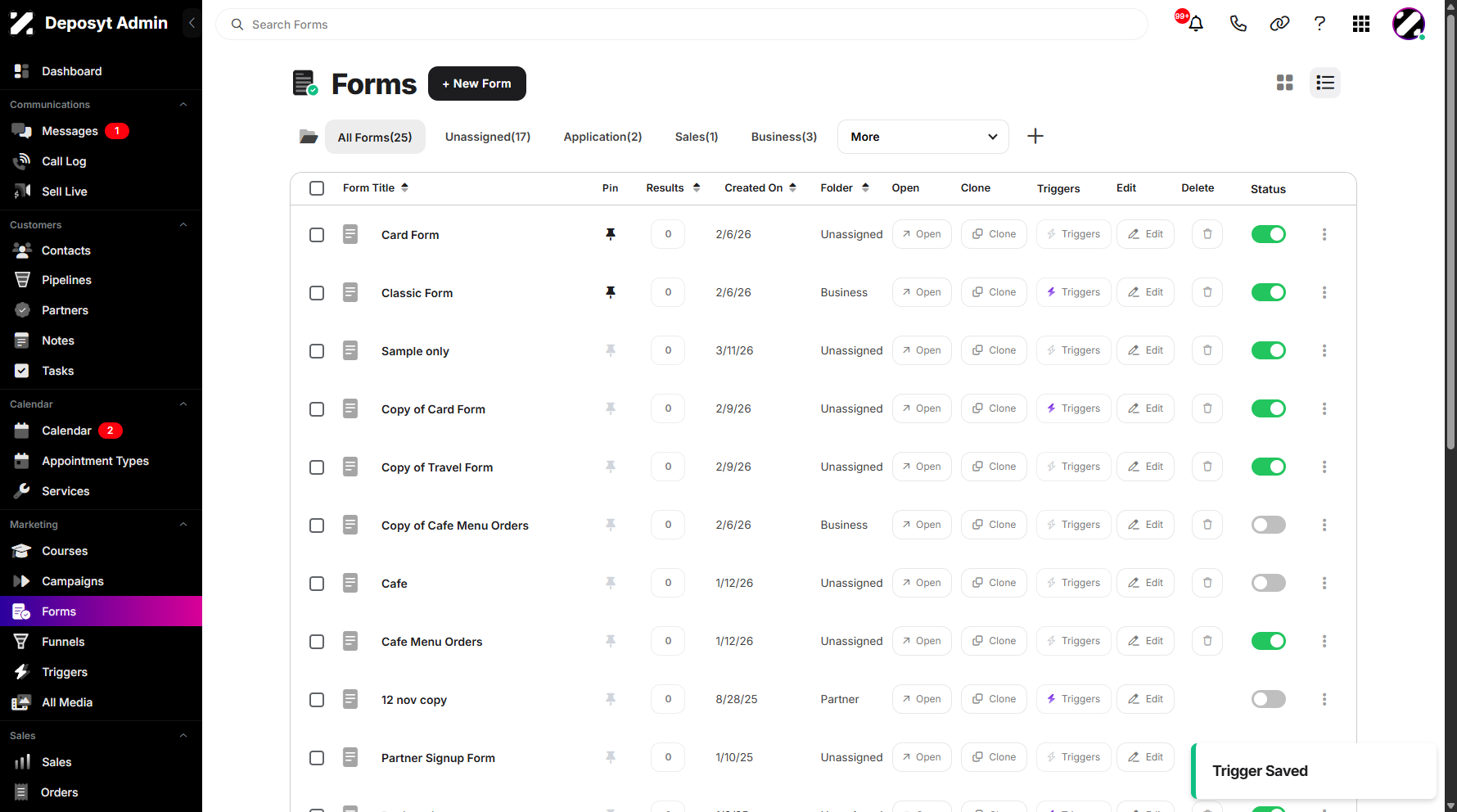Pin the Sample only form

coord(610,350)
